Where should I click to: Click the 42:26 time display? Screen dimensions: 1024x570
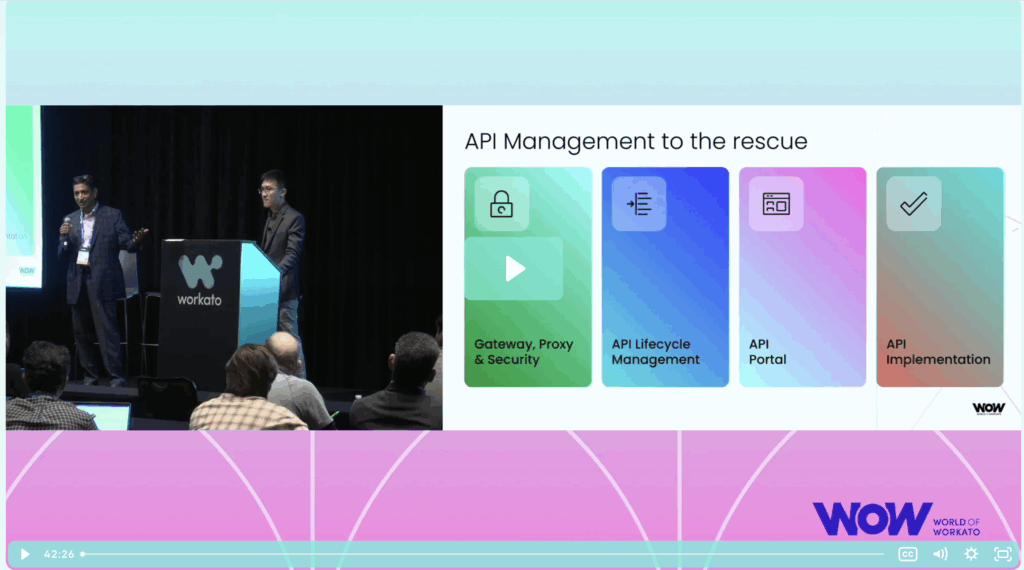point(58,554)
